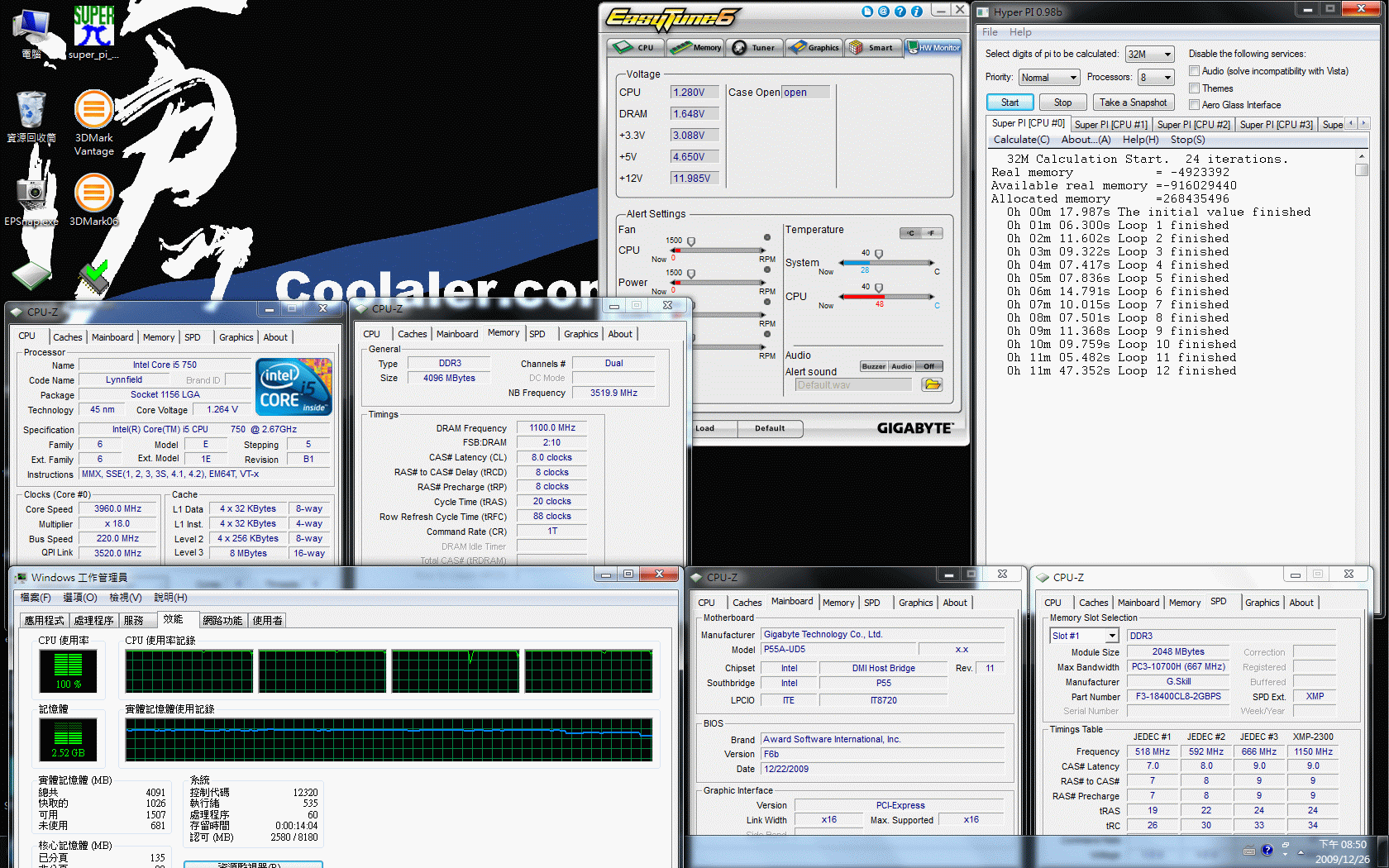Click the EasyTune6 @ email icon
This screenshot has height=868, width=1389.
click(884, 12)
